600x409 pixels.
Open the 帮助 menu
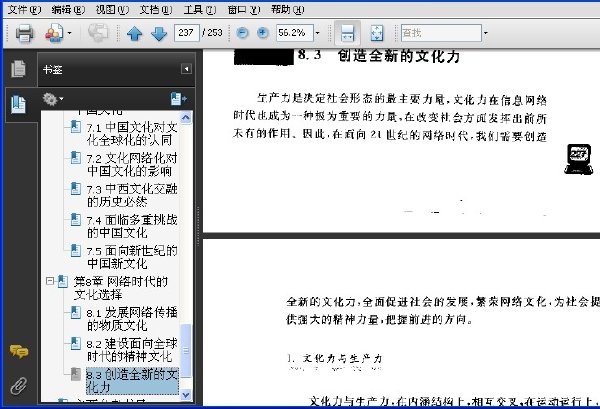(x=288, y=10)
